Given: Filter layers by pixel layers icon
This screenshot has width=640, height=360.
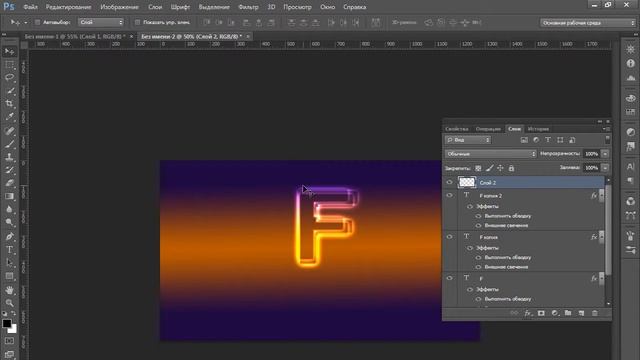Looking at the screenshot, I should [524, 140].
